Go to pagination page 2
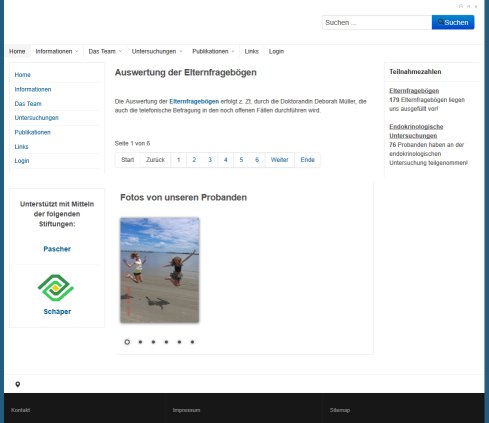The image size is (489, 423). (x=194, y=160)
